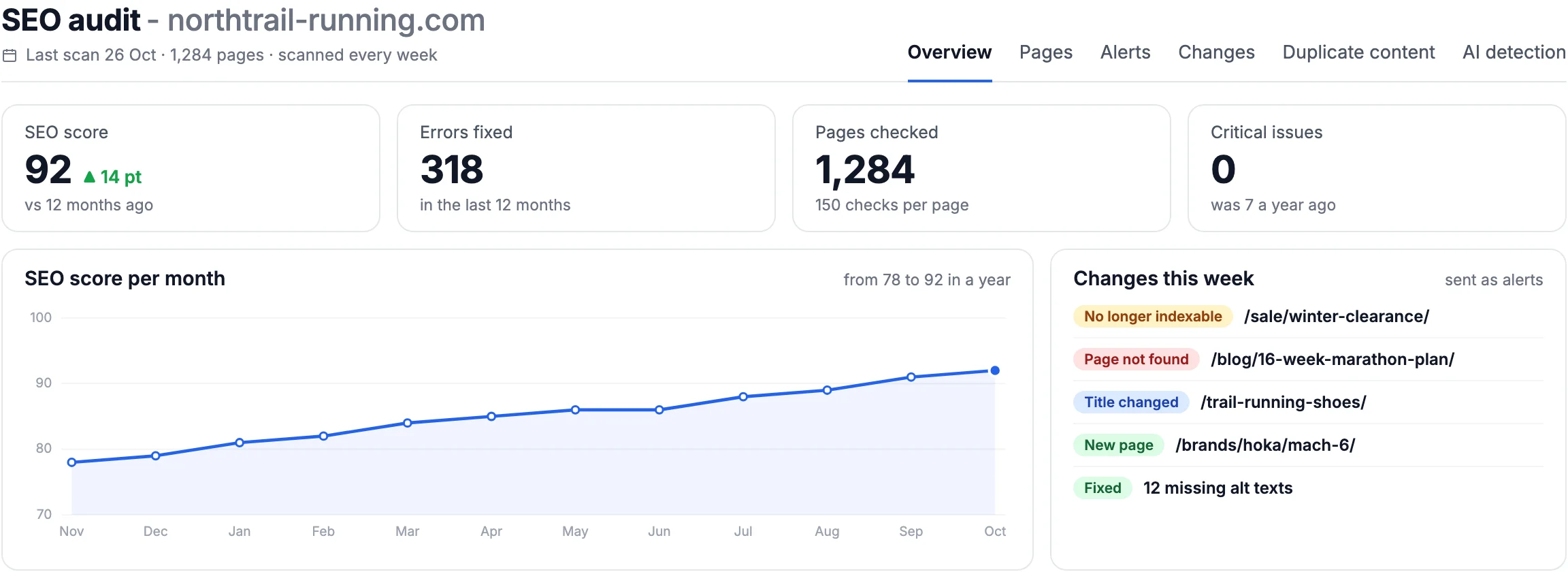Click the Page not found badge

click(x=1136, y=360)
